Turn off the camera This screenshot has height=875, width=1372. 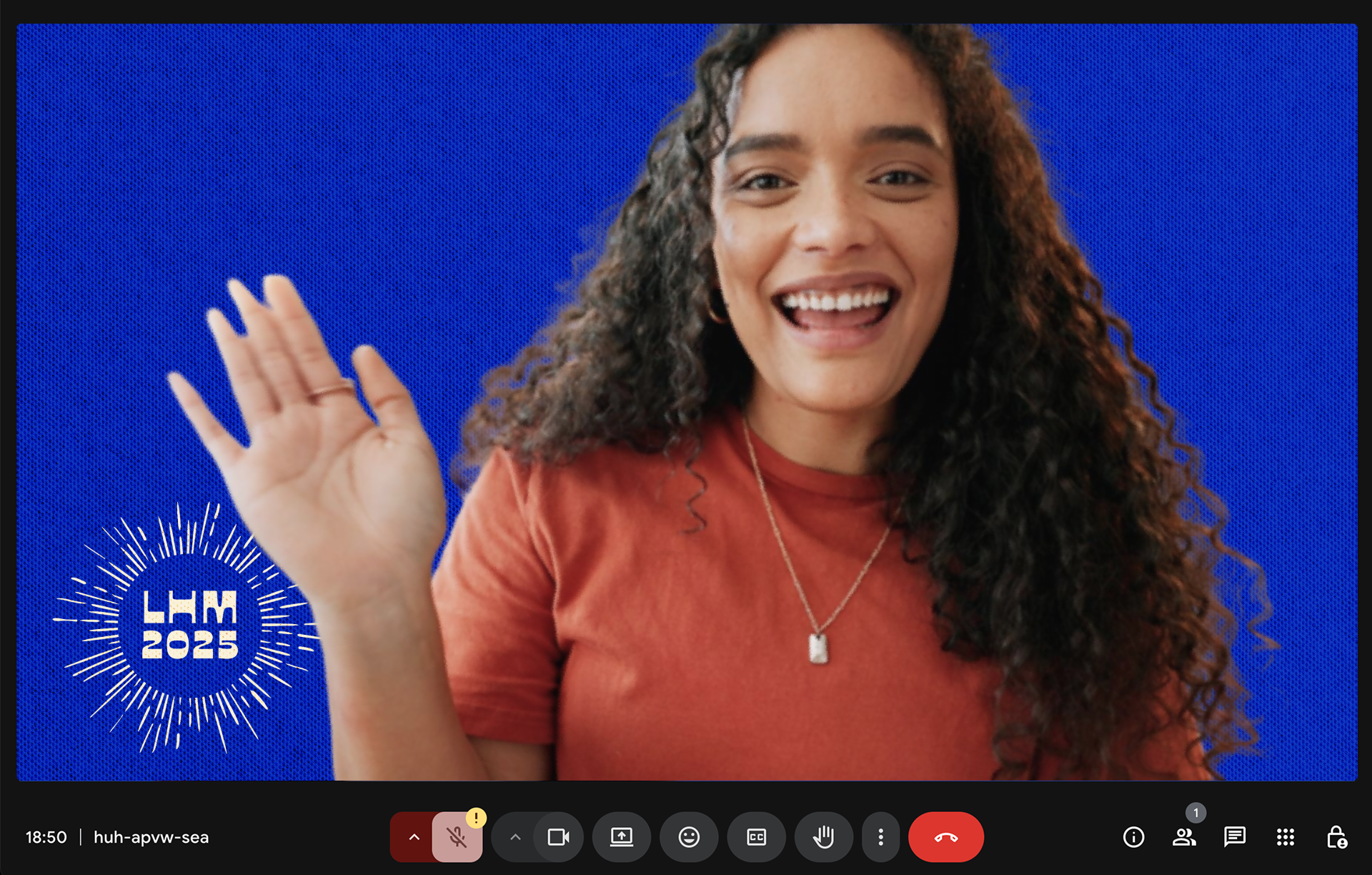pos(558,837)
